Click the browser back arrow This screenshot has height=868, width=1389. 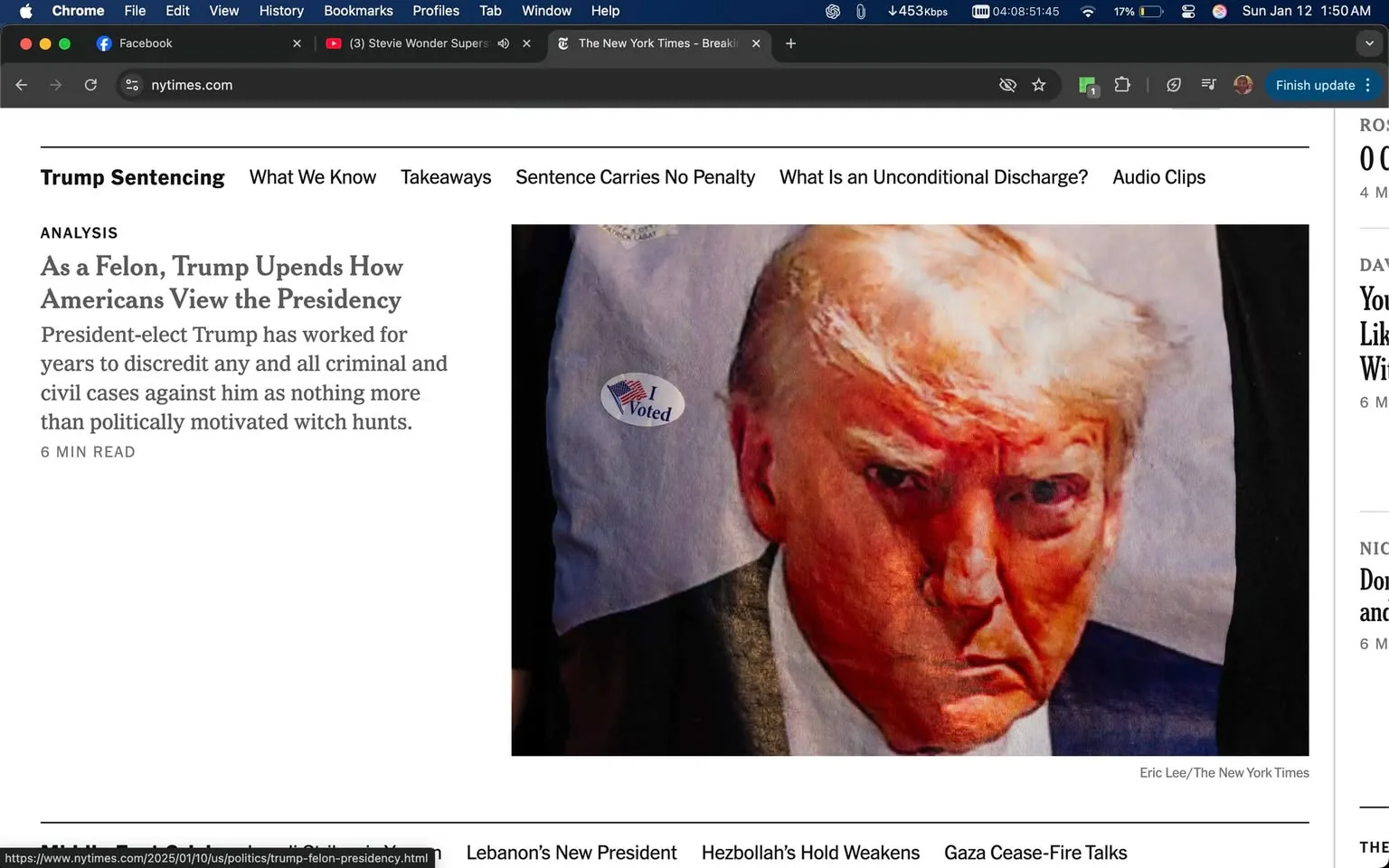pos(22,85)
